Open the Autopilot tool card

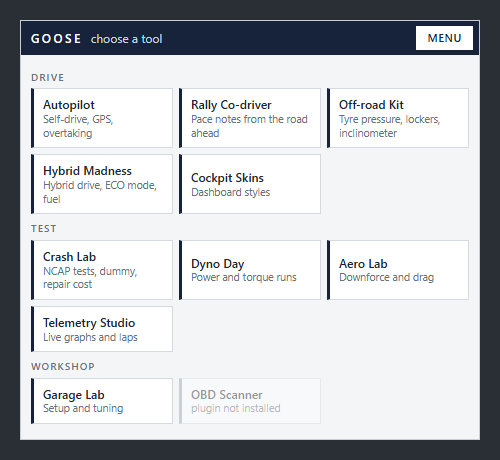(x=102, y=118)
